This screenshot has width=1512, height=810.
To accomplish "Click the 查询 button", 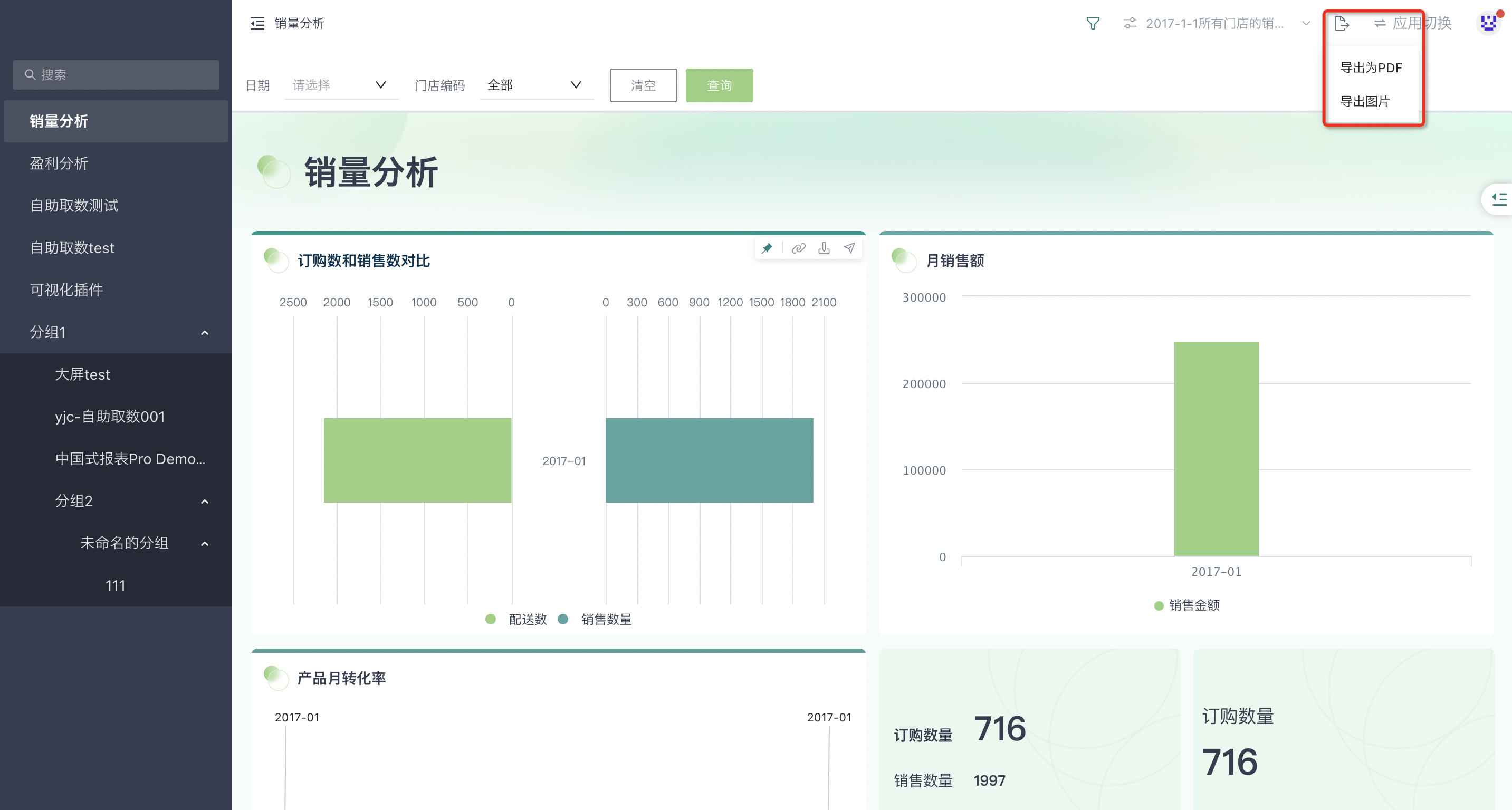I will click(719, 85).
